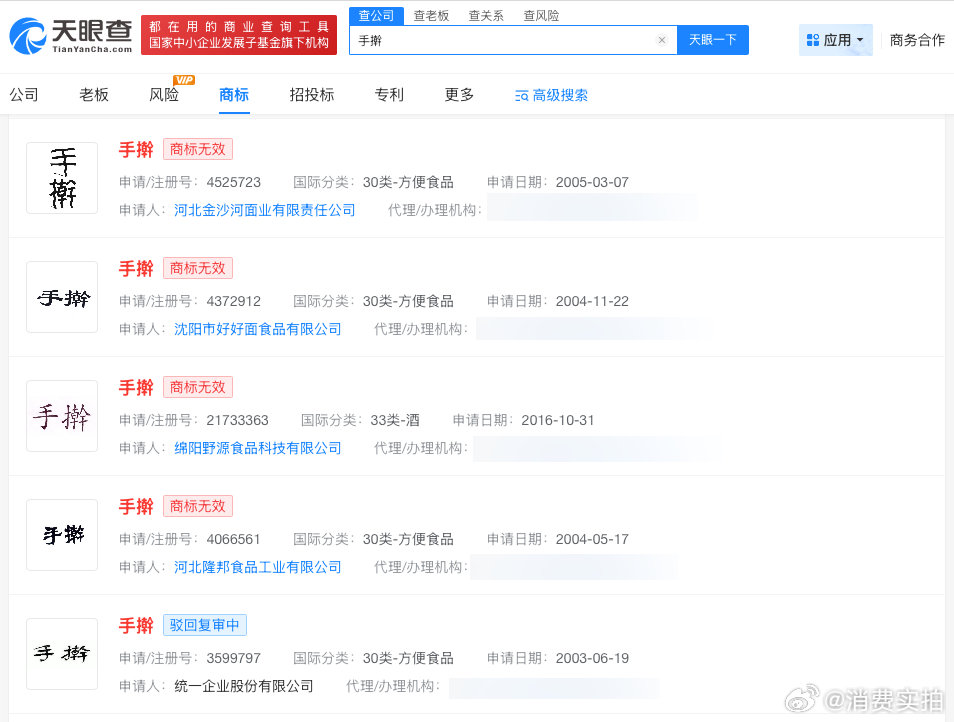Click registration number 4372912
Screen dimensions: 954x722
click(x=234, y=302)
